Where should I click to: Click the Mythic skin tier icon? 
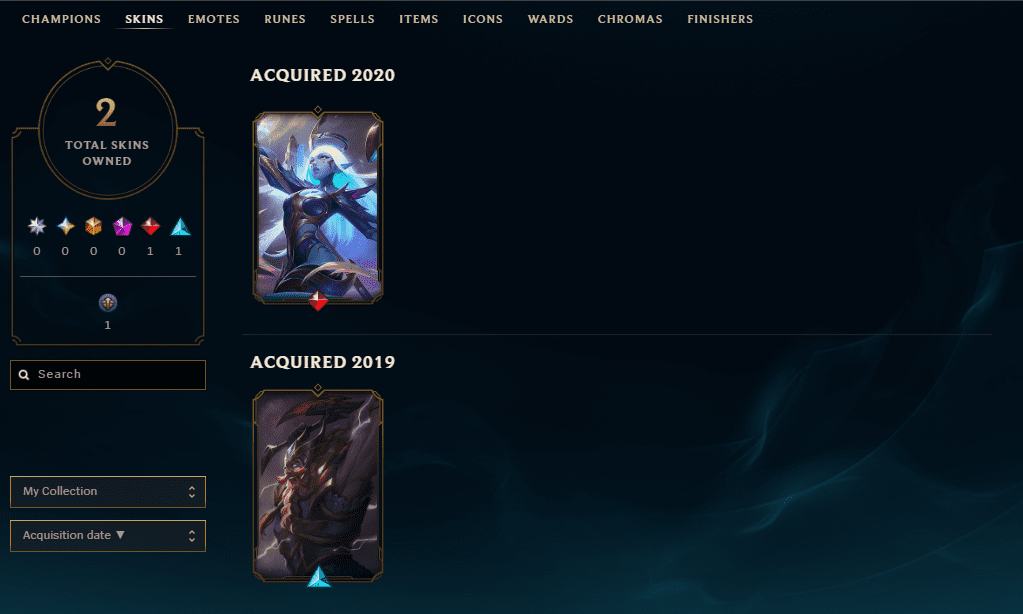coord(65,226)
